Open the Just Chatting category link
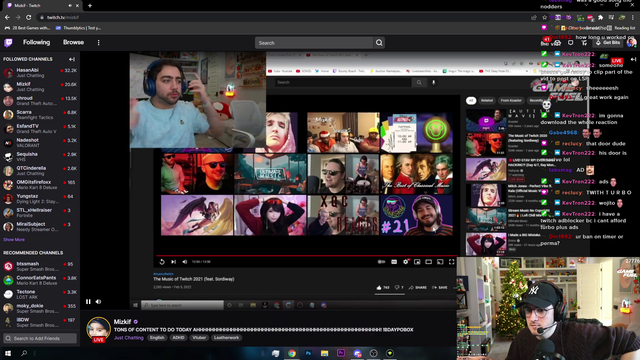The height and width of the screenshot is (360, 640). click(x=129, y=338)
